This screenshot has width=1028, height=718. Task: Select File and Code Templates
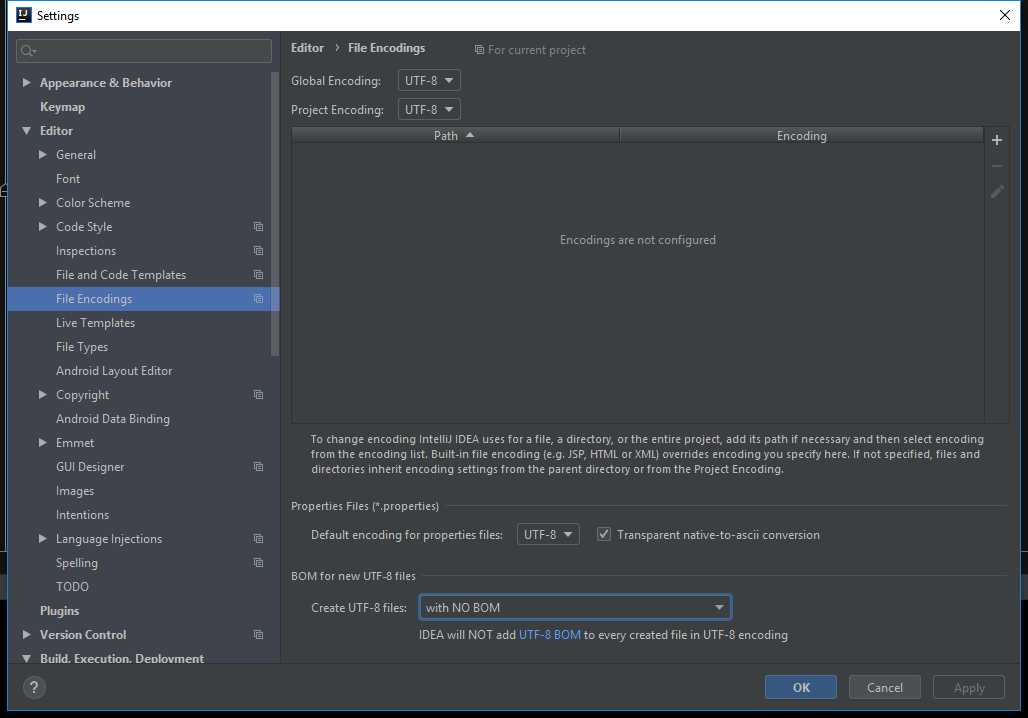121,274
